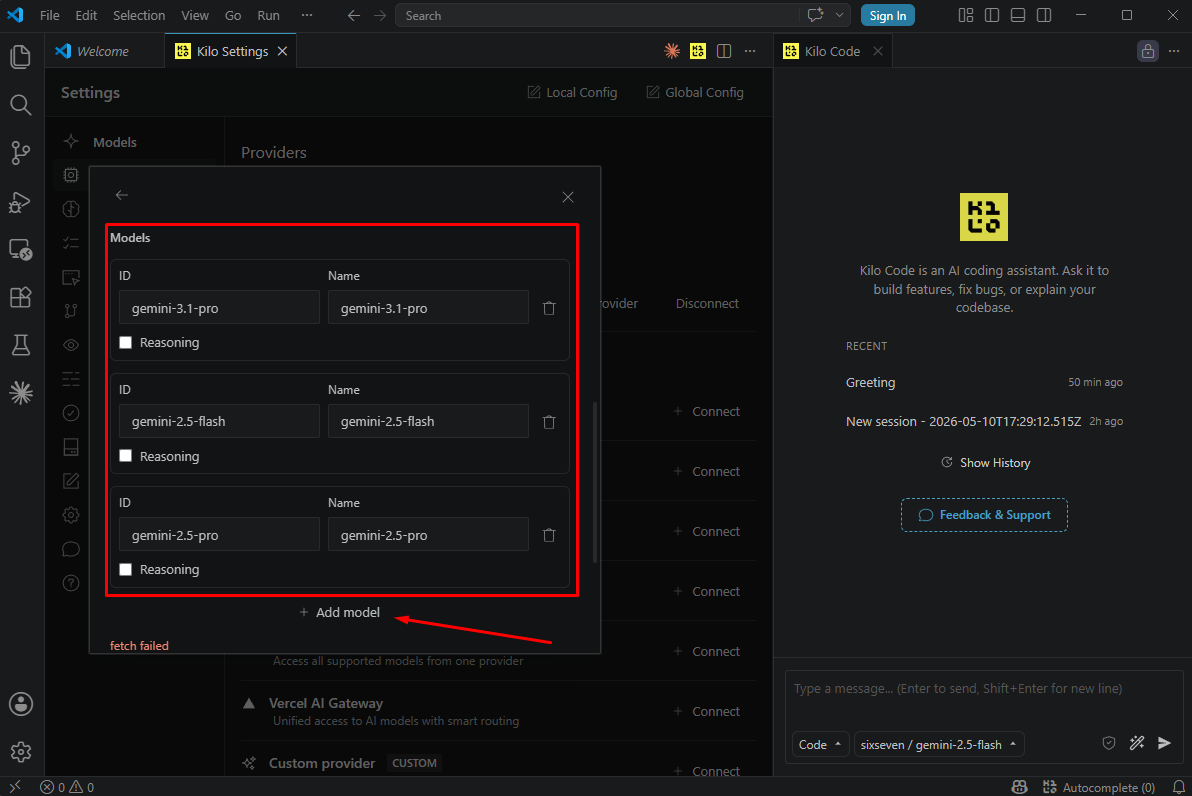Click Add model button
This screenshot has height=796, width=1192.
coord(339,613)
